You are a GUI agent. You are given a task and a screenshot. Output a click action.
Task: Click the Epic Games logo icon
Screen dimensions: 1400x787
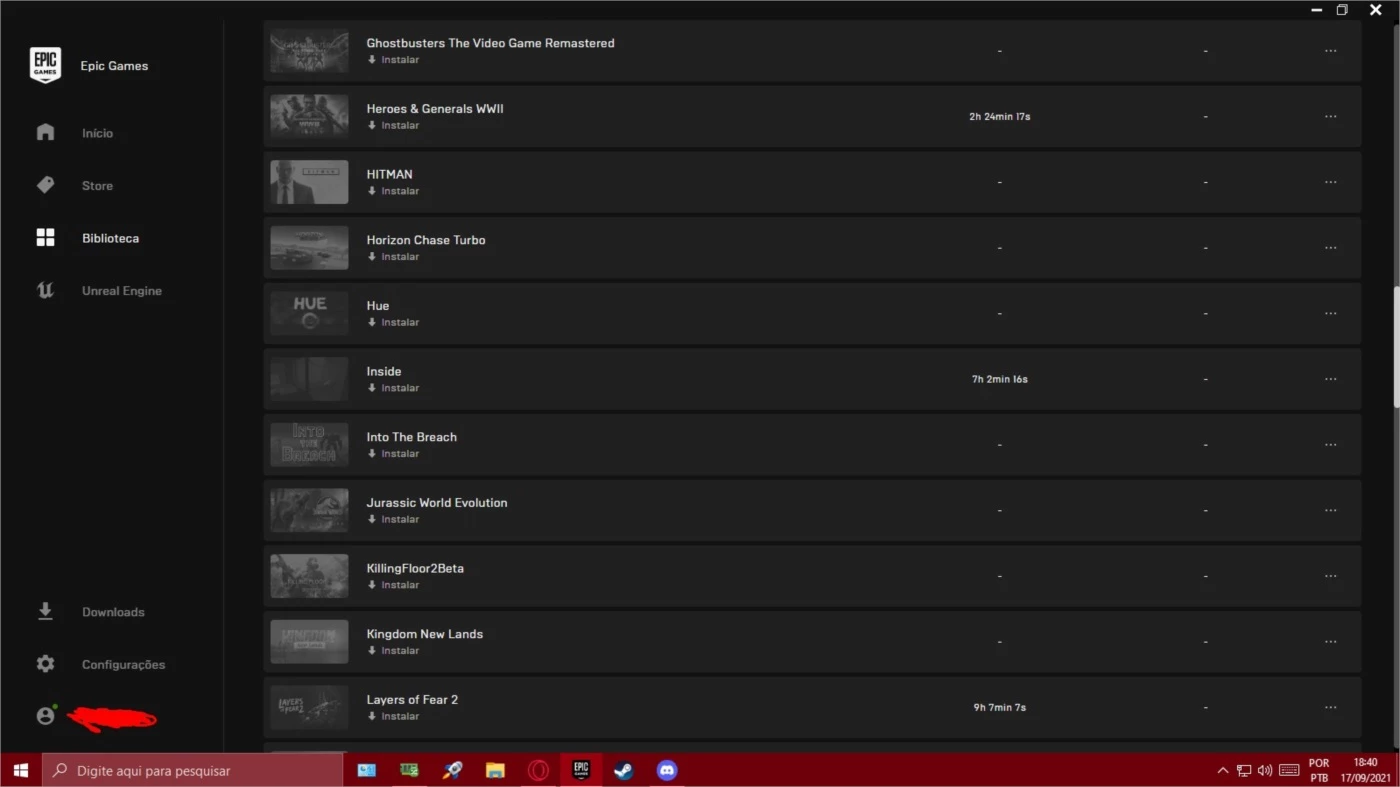[45, 66]
